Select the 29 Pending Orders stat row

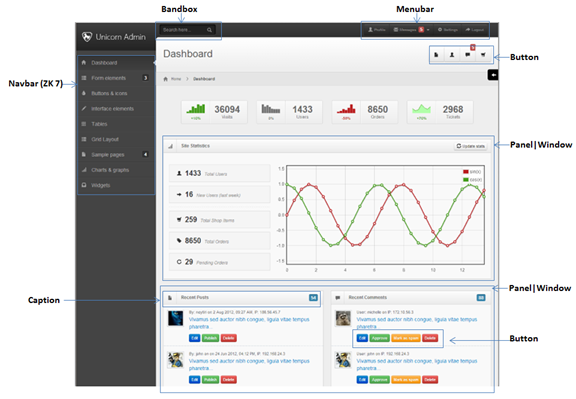click(x=220, y=262)
